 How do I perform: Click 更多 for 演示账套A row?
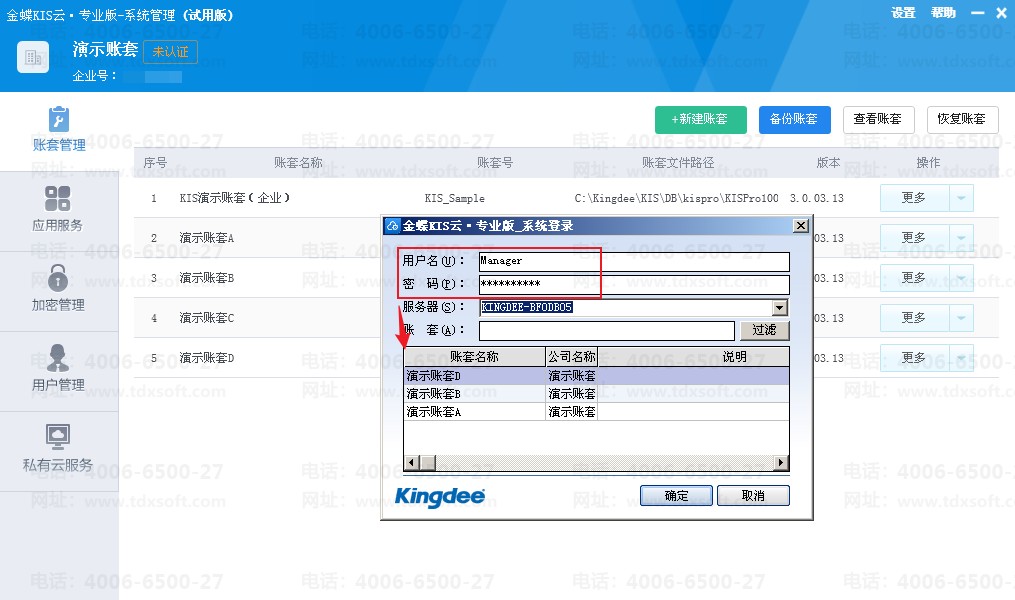[914, 238]
